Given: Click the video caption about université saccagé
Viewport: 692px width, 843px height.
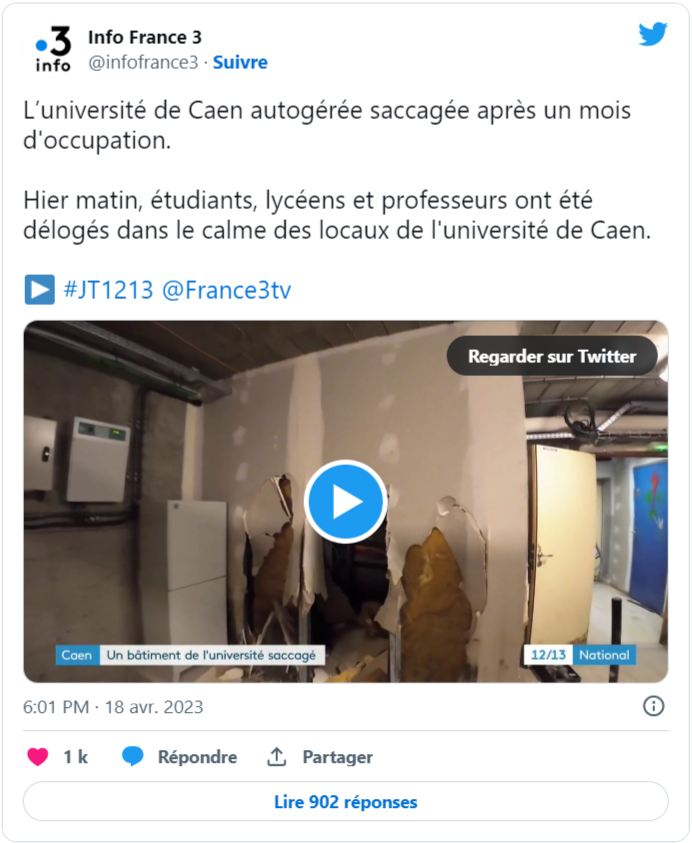Looking at the screenshot, I should (211, 655).
